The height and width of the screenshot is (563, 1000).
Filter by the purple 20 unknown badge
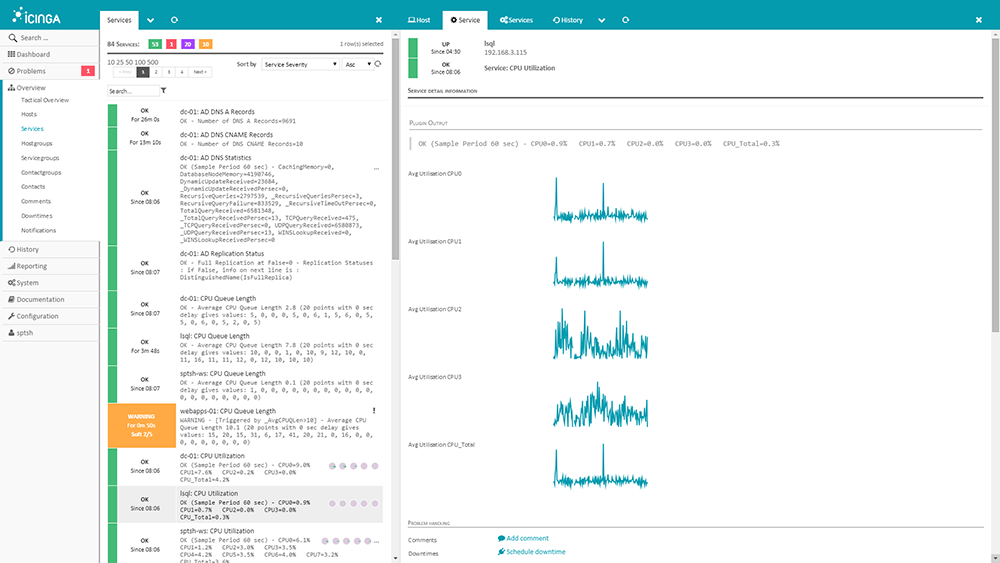pos(188,44)
